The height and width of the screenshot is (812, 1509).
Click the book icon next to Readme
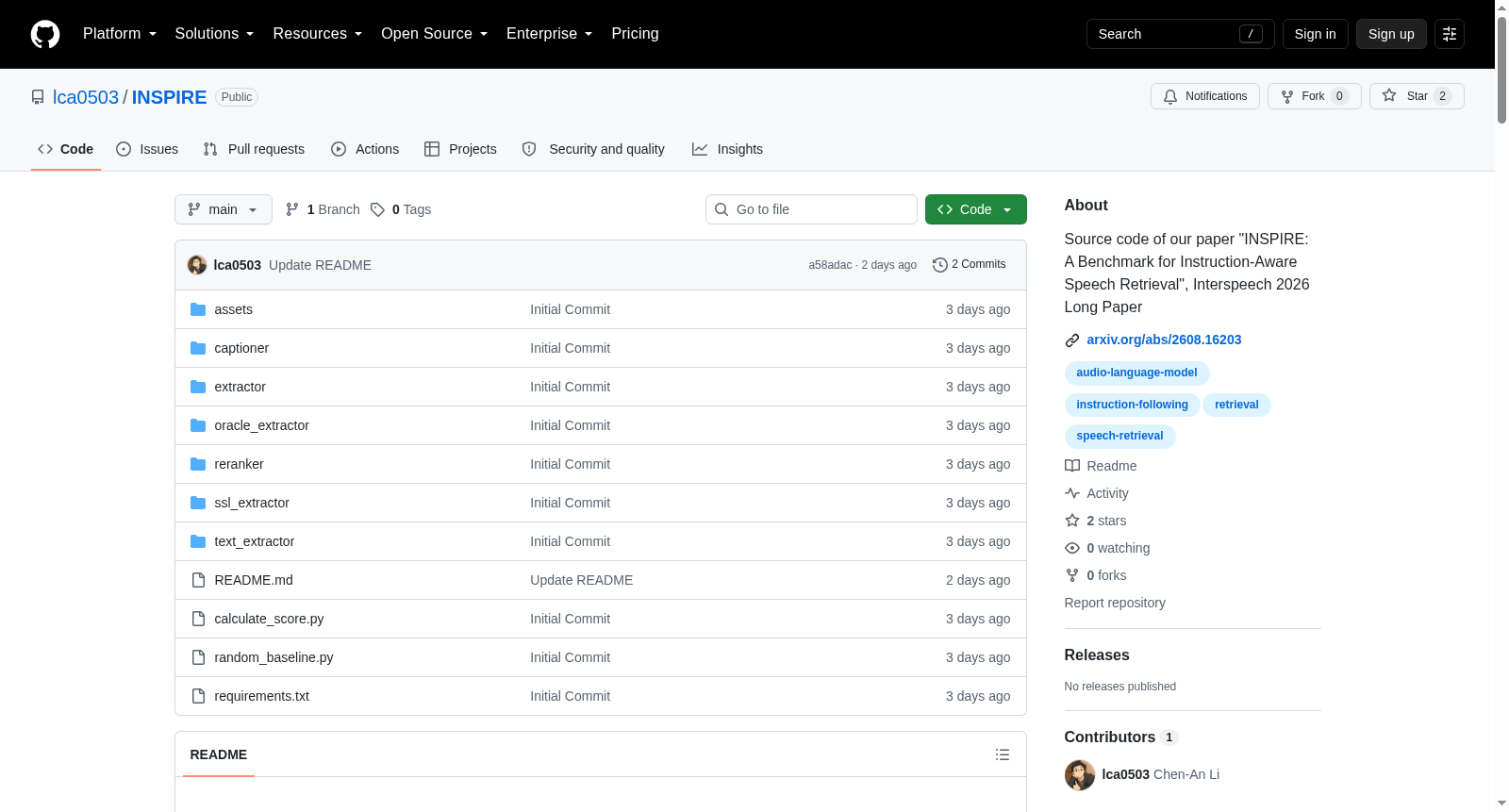click(1072, 466)
